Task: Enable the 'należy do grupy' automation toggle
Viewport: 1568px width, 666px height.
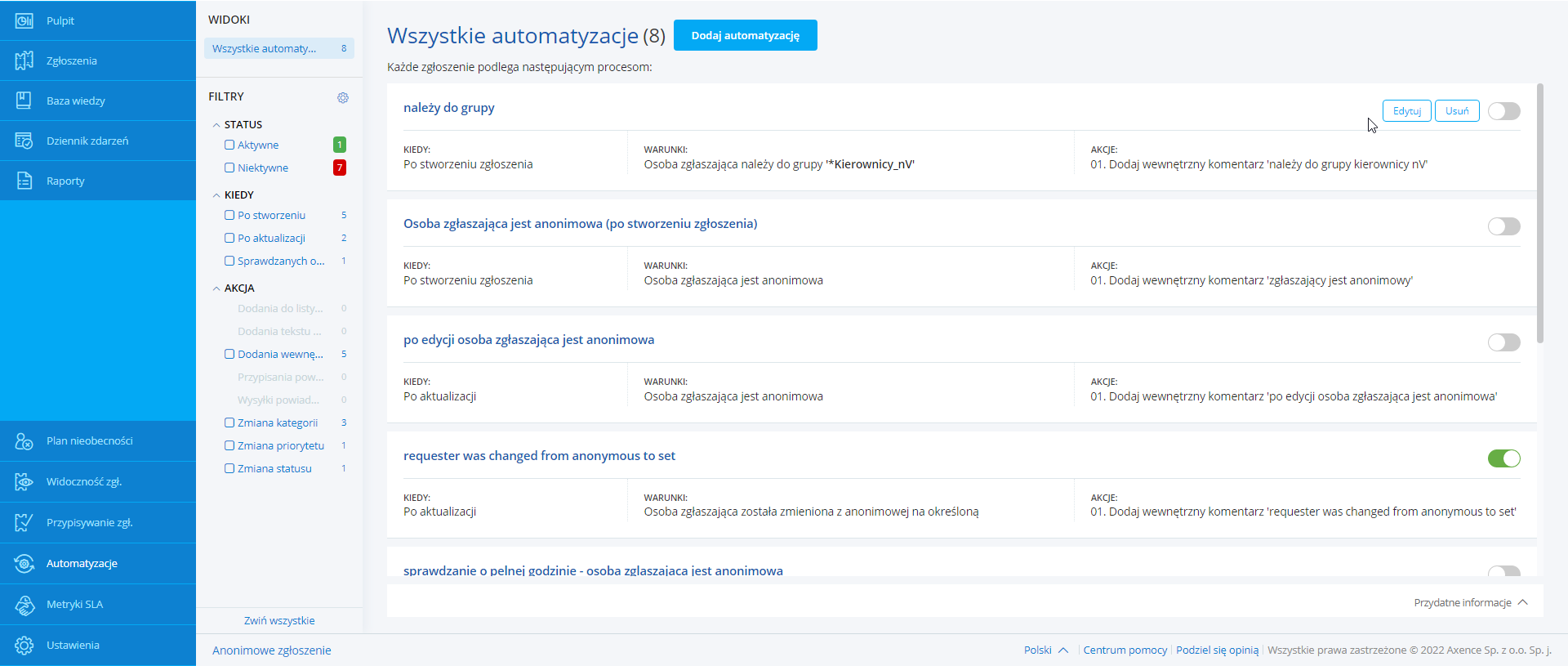Action: click(1503, 111)
